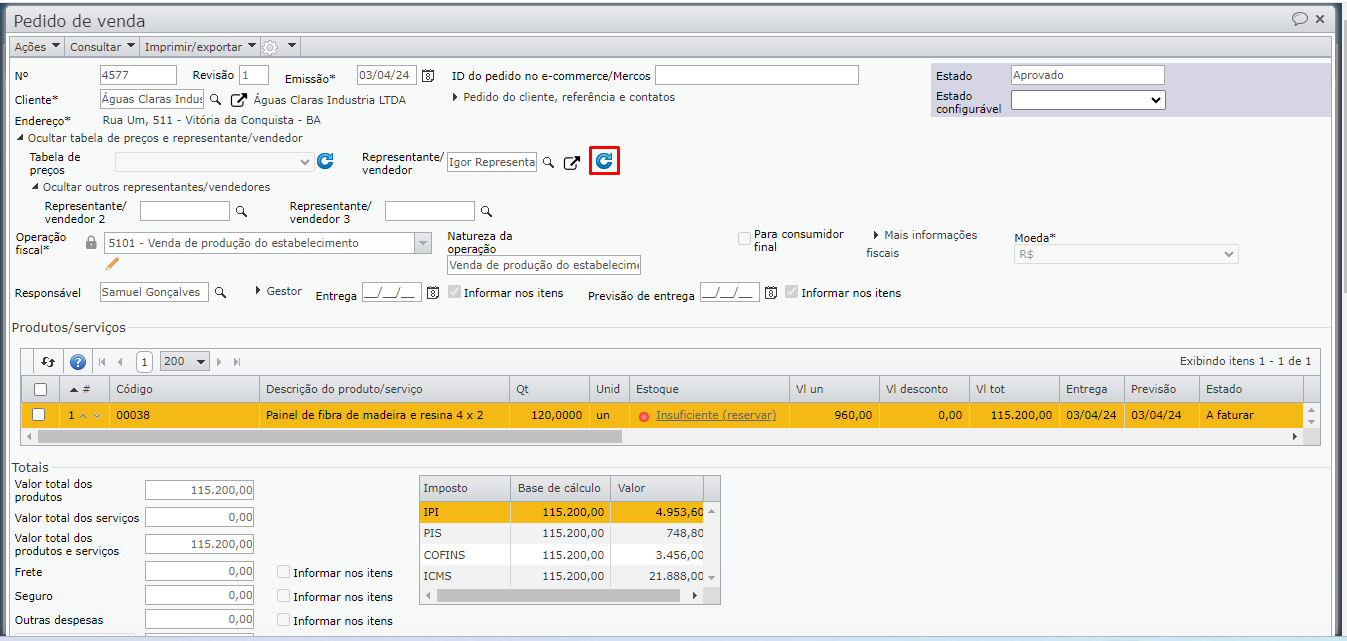The height and width of the screenshot is (641, 1347).
Task: Click the products grid horizontal scrollbar
Action: [330, 436]
